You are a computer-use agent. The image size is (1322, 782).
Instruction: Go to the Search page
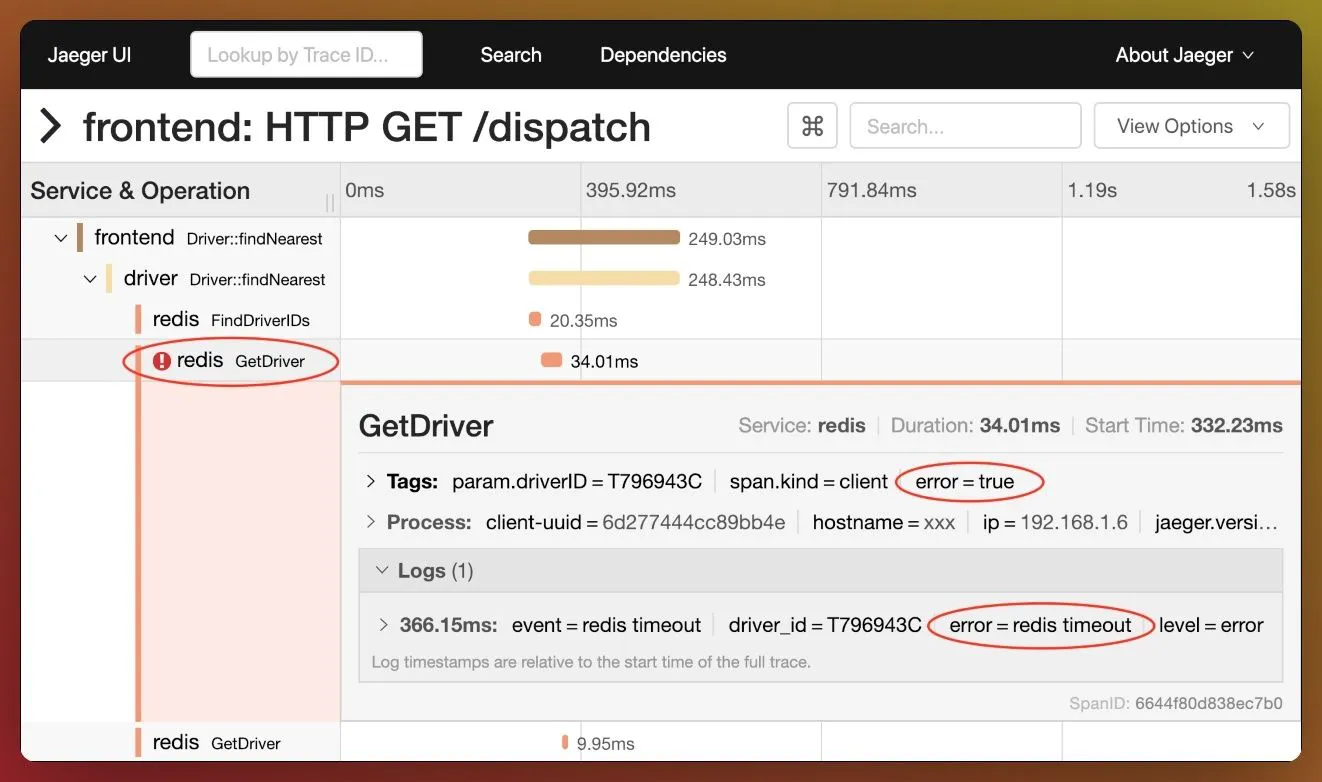click(x=511, y=55)
